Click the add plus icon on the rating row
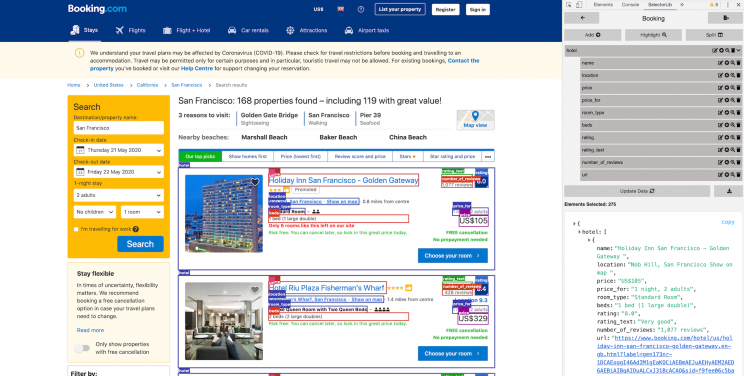744x376 pixels. (726, 138)
